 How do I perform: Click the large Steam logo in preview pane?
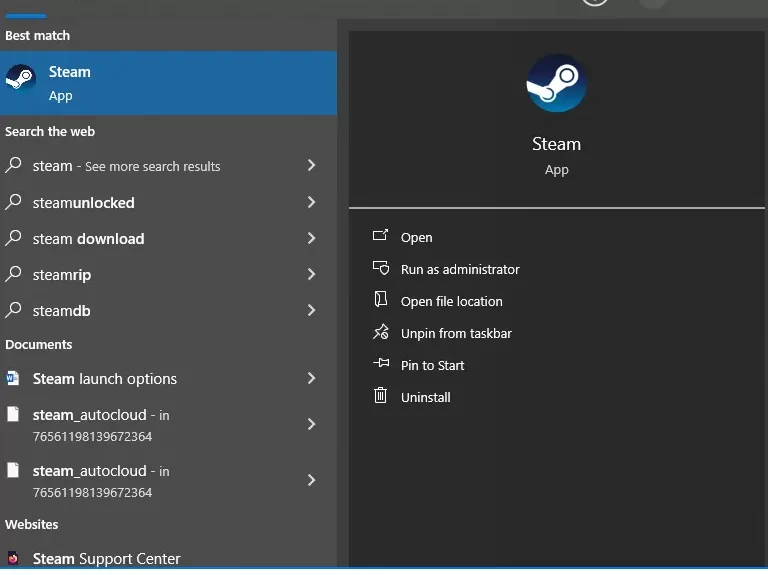pos(556,83)
